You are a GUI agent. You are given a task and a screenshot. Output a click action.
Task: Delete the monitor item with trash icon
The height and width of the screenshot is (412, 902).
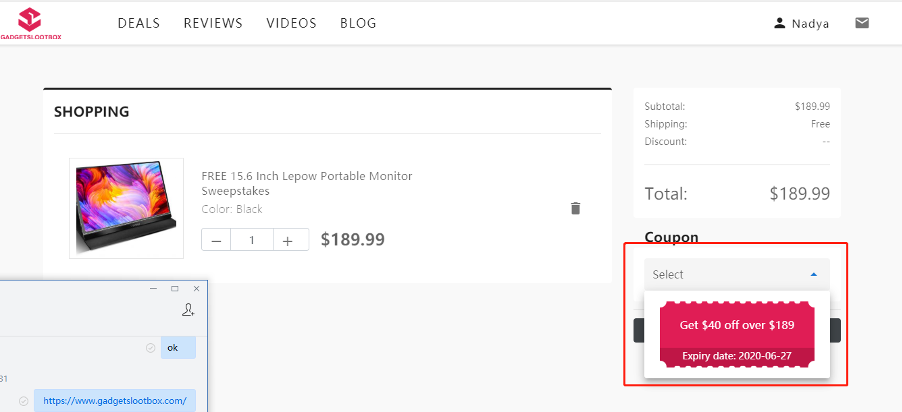coord(575,208)
